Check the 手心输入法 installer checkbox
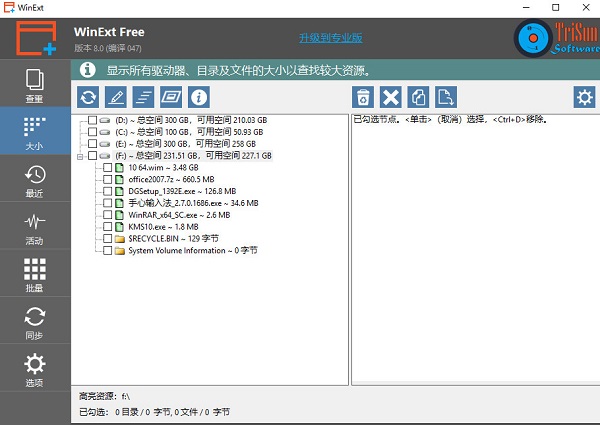The width and height of the screenshot is (600, 425). (108, 203)
